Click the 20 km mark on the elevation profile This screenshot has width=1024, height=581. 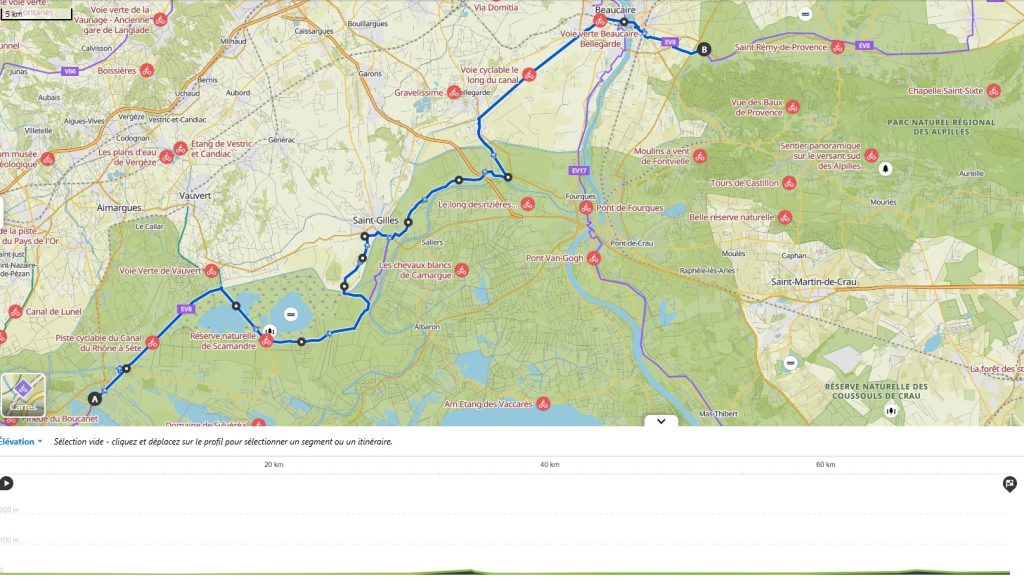point(274,465)
